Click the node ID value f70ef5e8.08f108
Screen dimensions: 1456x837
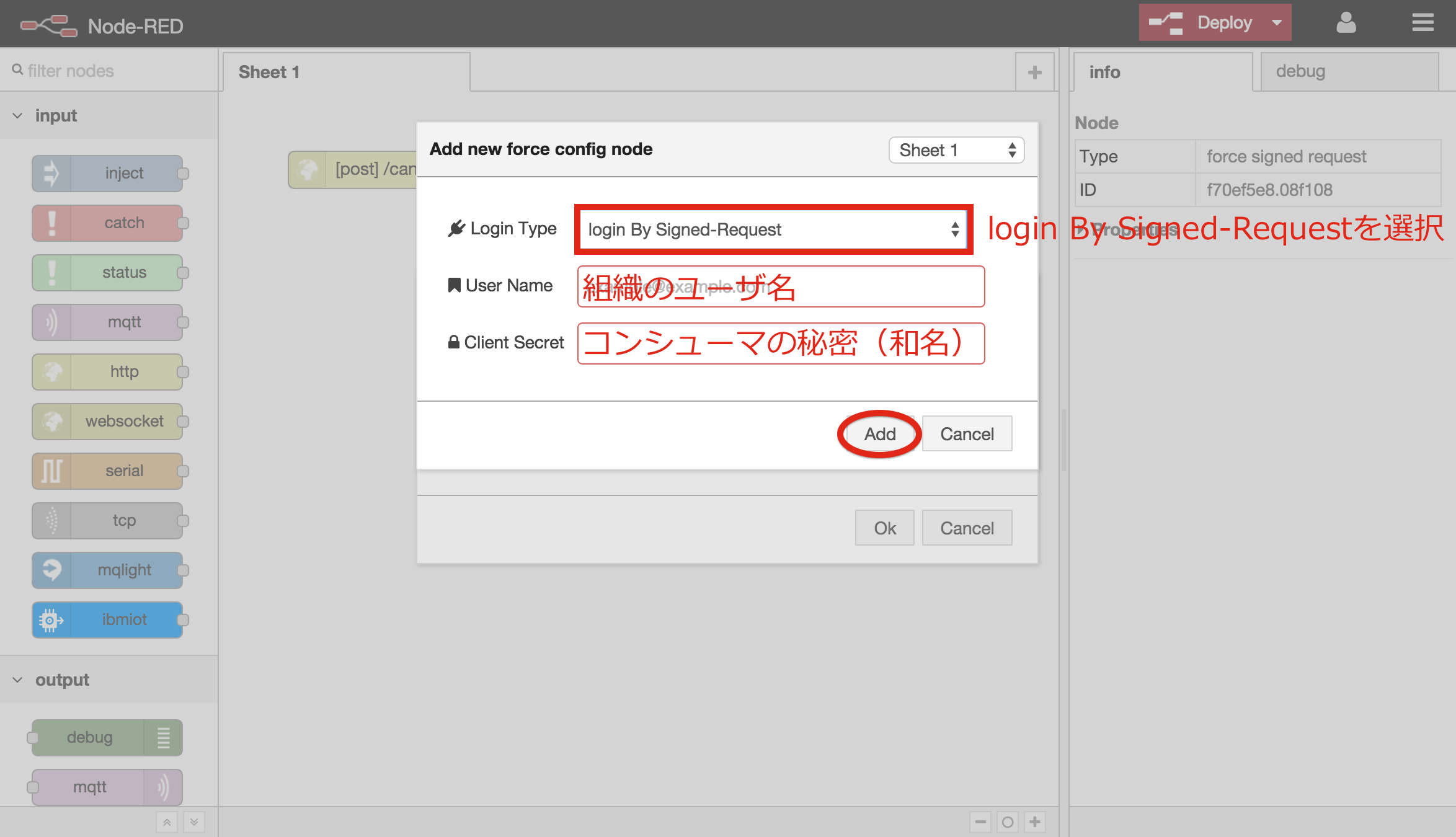(1269, 190)
